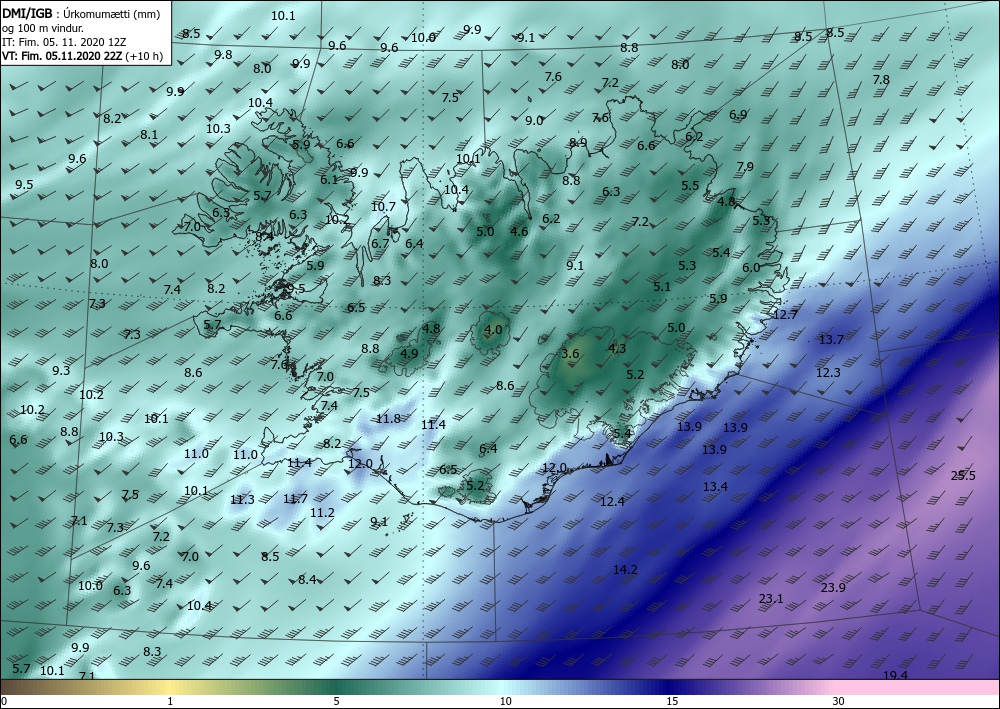Image resolution: width=1000 pixels, height=709 pixels.
Task: Click the legend title "DMI/IGB : Úrkomumætti (mm)"
Action: point(81,14)
